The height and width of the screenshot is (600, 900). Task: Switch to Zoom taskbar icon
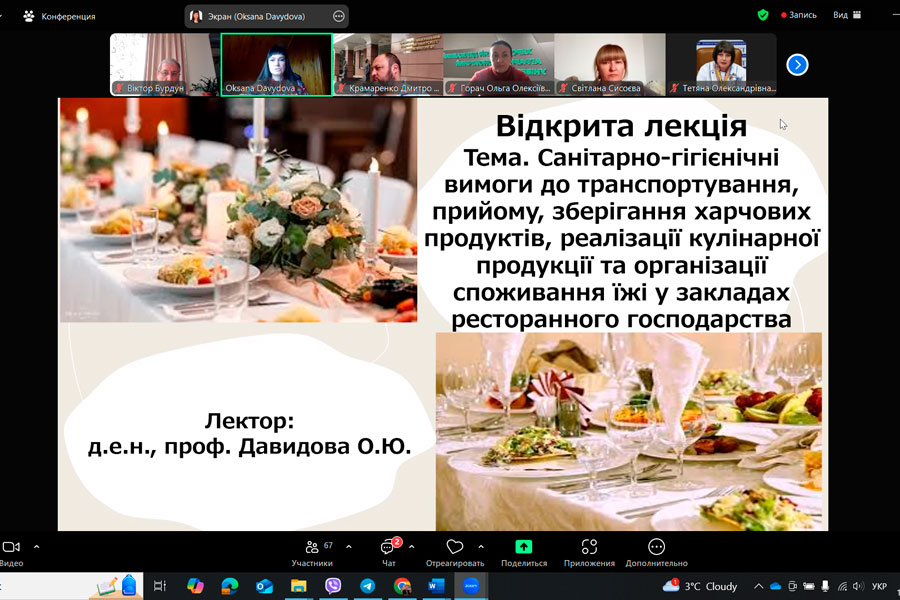(x=471, y=586)
